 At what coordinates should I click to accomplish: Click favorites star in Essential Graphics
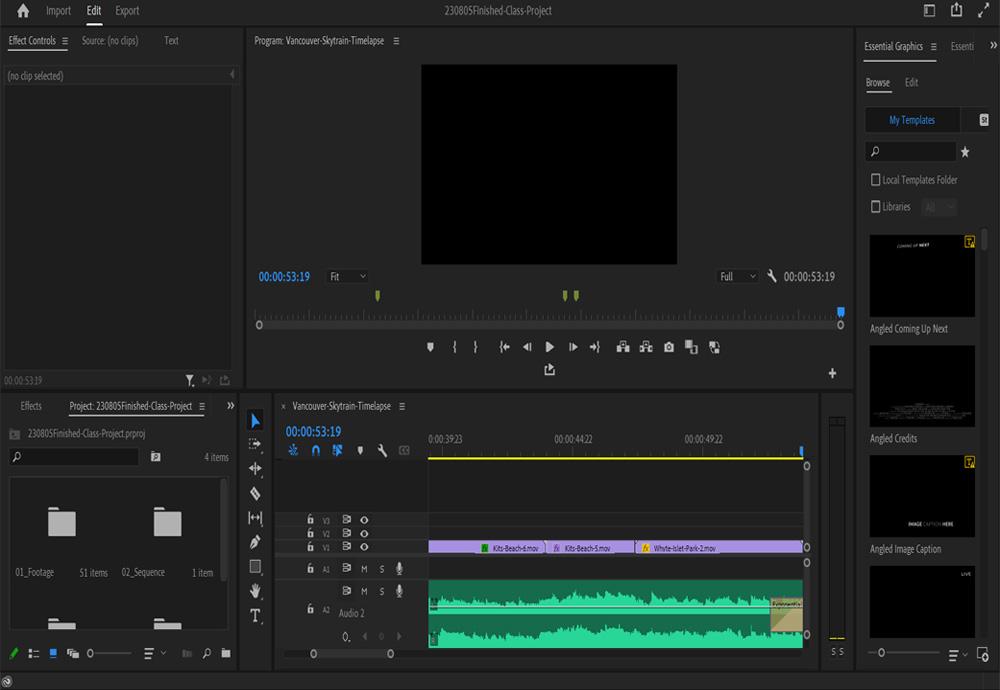coord(965,152)
